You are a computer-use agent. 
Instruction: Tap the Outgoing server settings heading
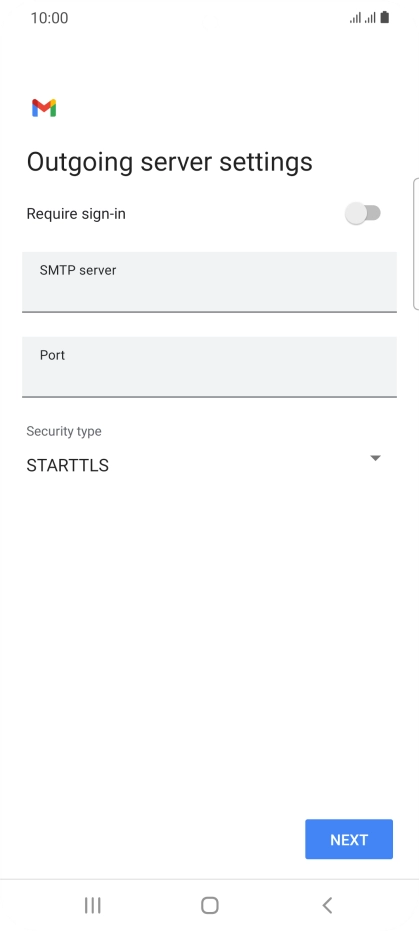click(x=170, y=162)
